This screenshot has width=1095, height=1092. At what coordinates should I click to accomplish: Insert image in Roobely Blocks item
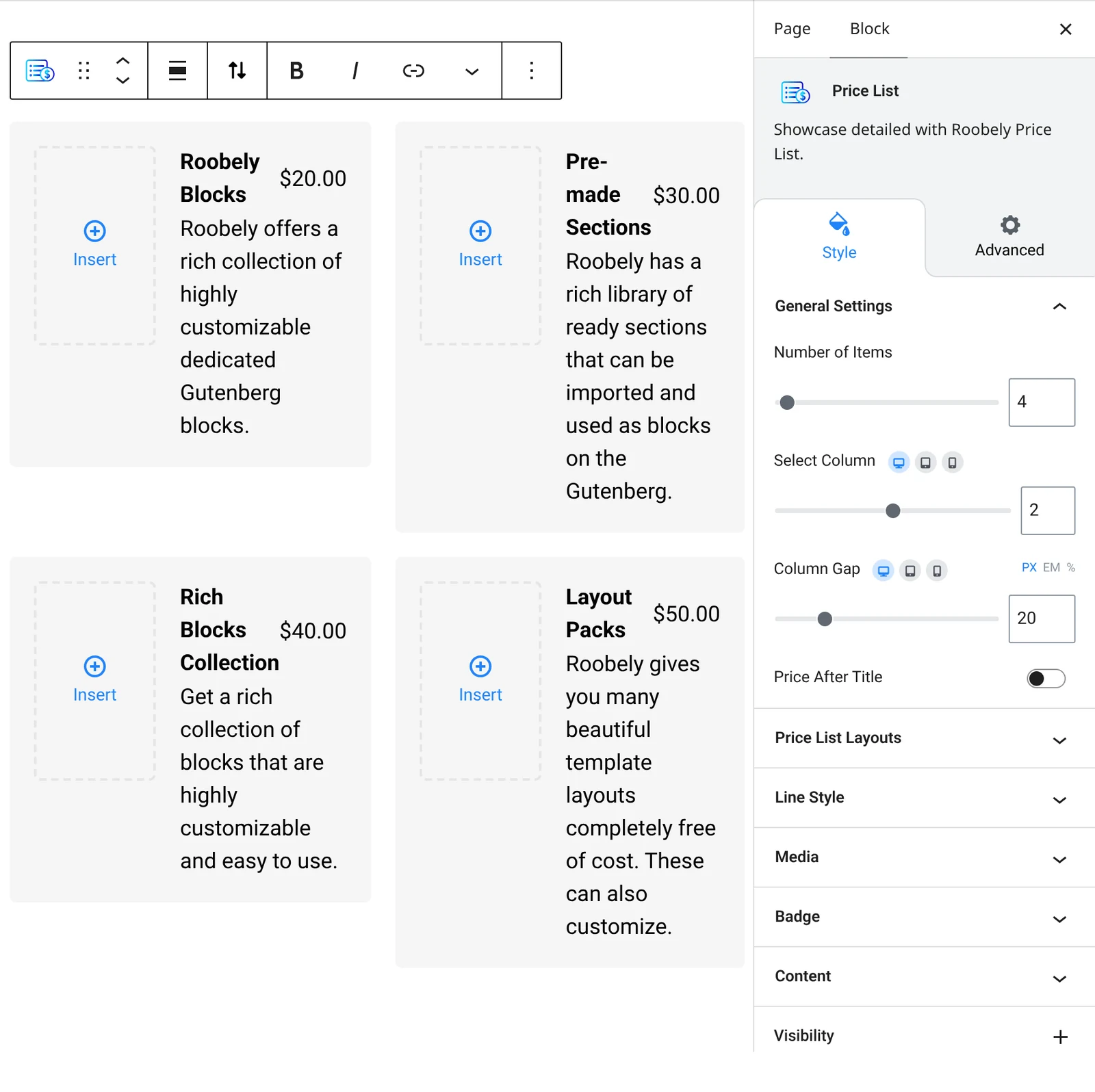coord(95,245)
